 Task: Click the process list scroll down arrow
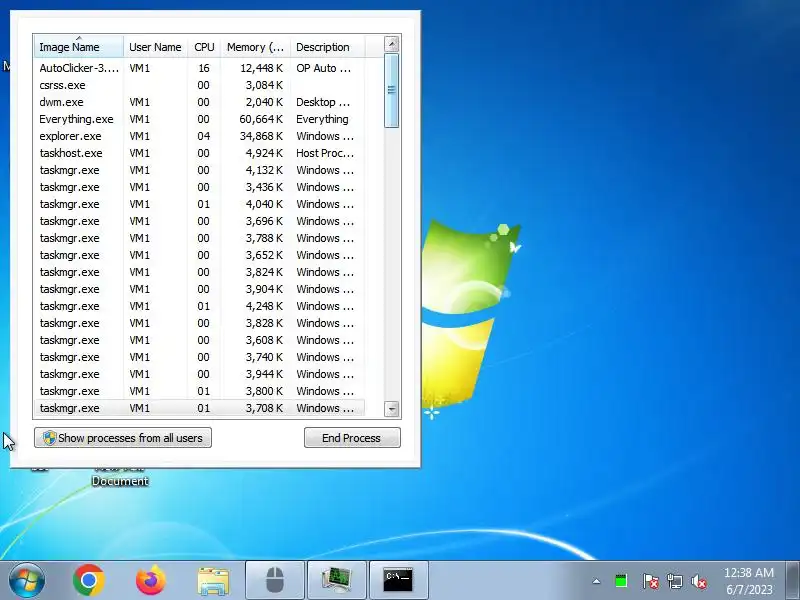(392, 409)
